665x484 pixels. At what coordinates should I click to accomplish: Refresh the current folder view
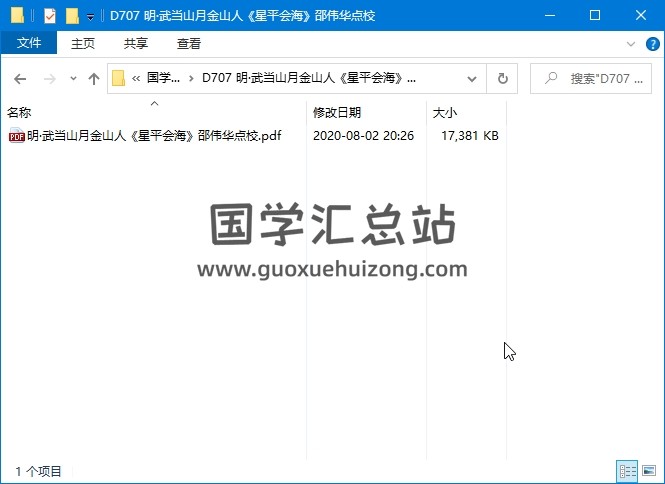click(x=502, y=79)
